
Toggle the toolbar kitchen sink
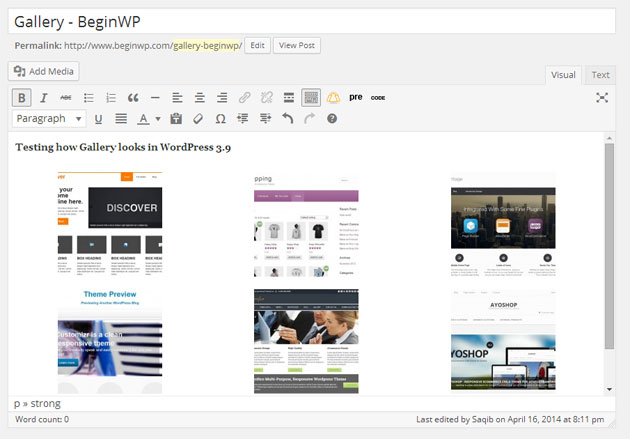311,98
